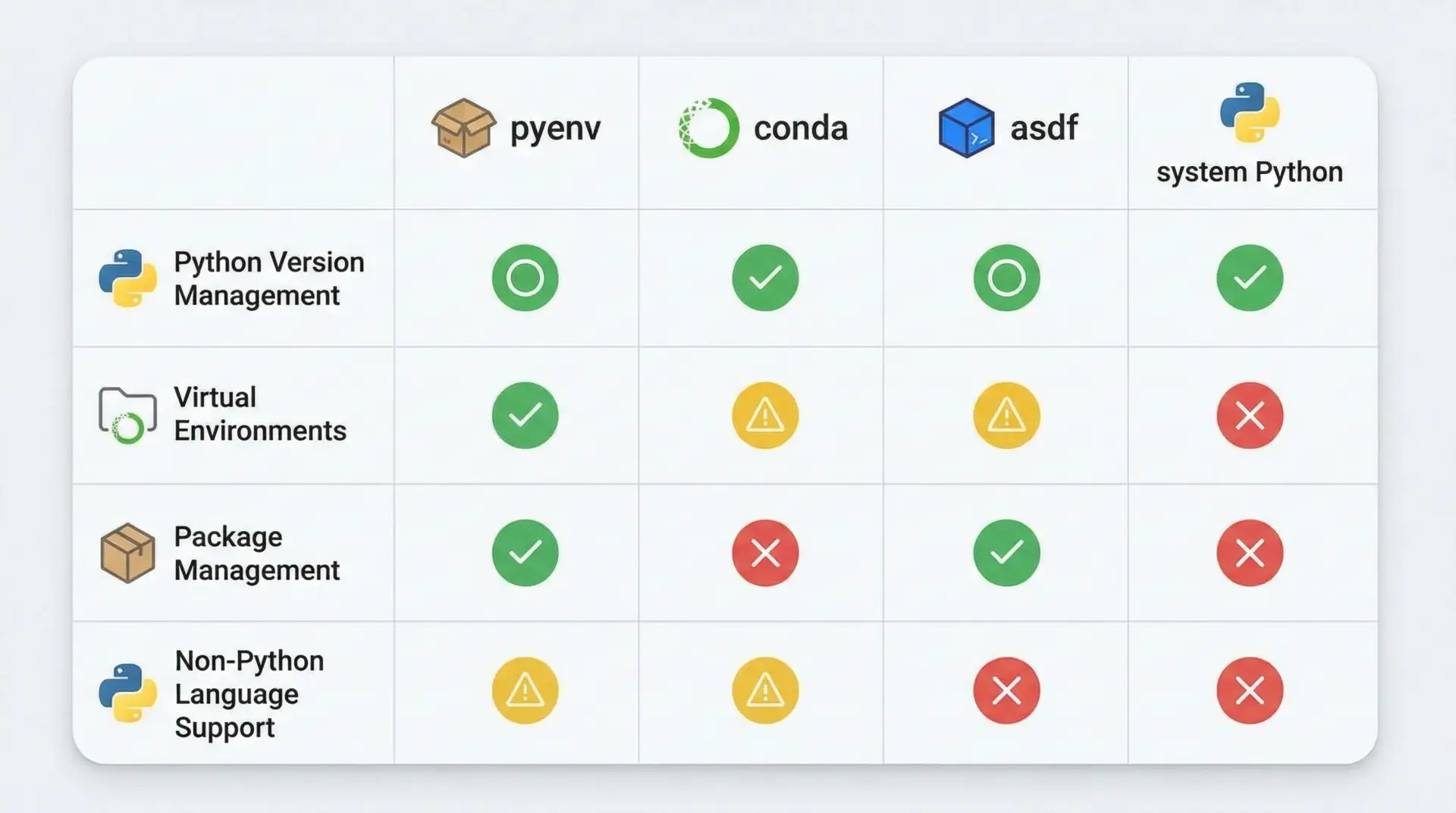
Task: Click the "Package Management" row label
Action: pos(256,553)
